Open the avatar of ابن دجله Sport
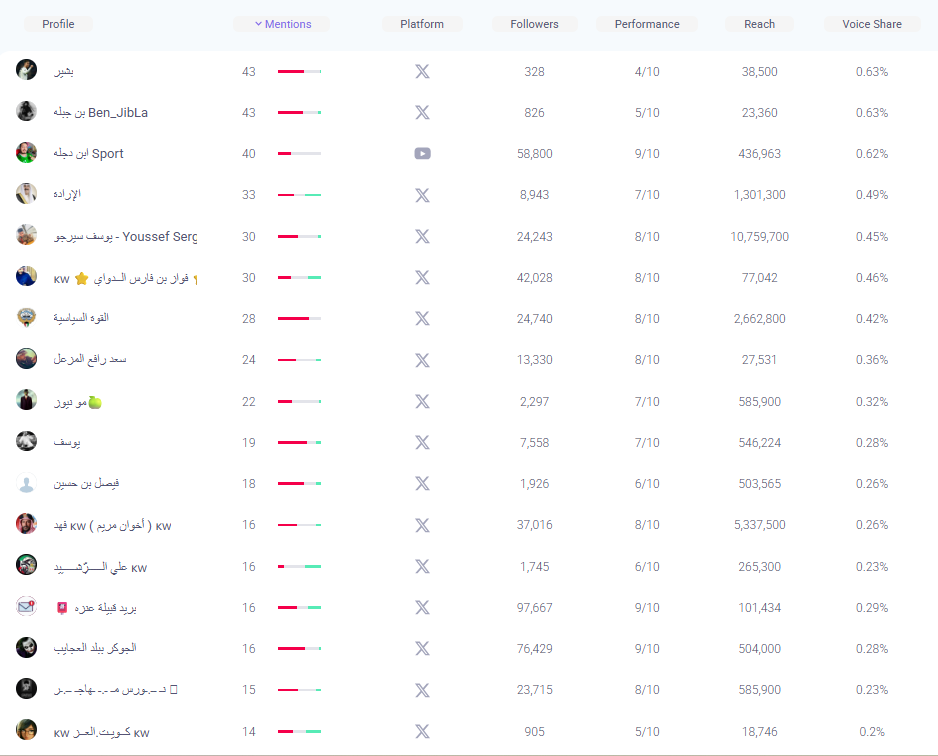938x756 pixels. (27, 153)
